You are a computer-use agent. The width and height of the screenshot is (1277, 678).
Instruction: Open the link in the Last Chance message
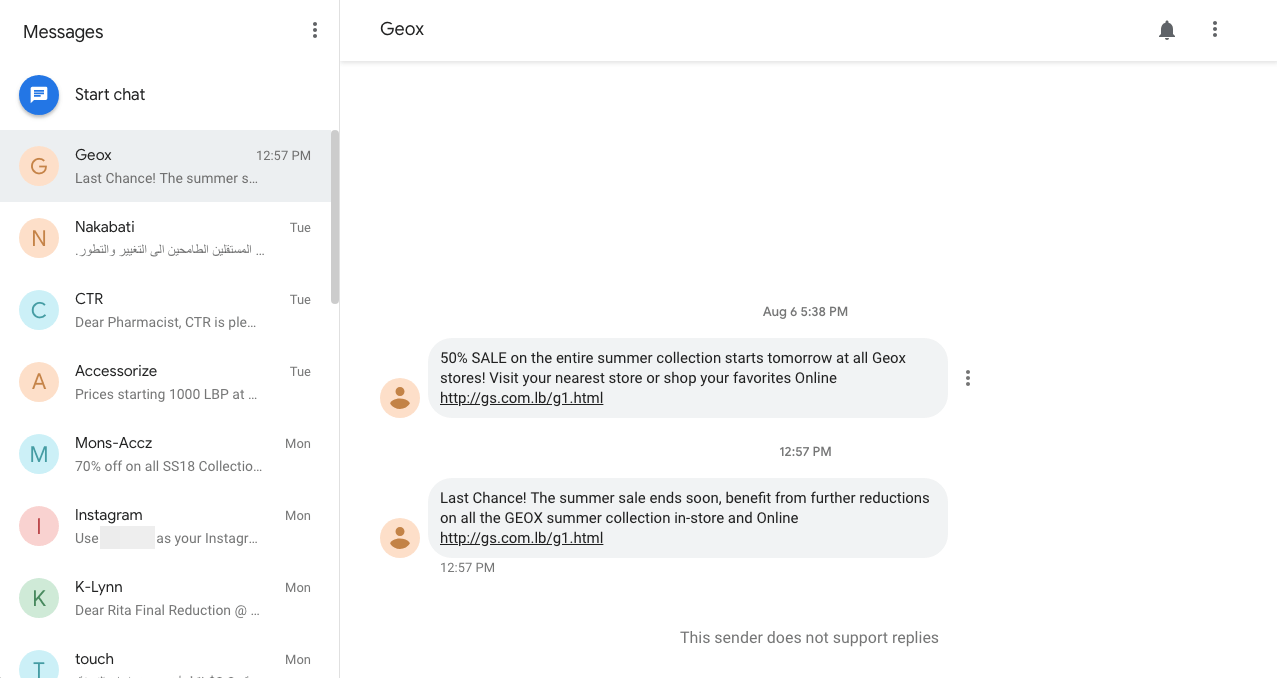(521, 538)
